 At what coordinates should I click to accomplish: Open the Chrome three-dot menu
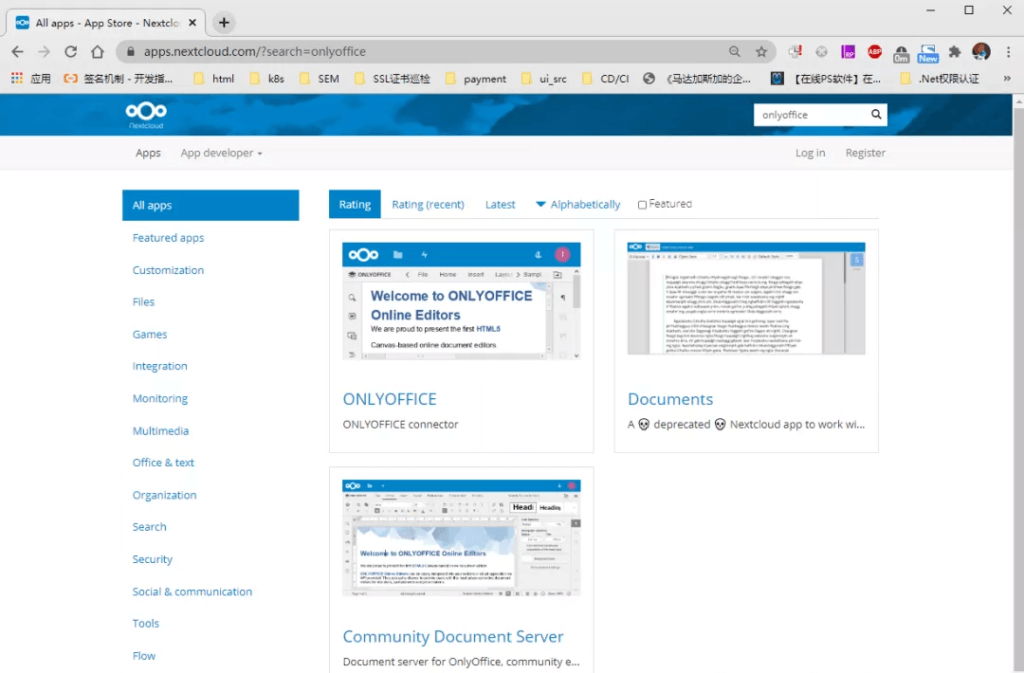tap(1008, 52)
